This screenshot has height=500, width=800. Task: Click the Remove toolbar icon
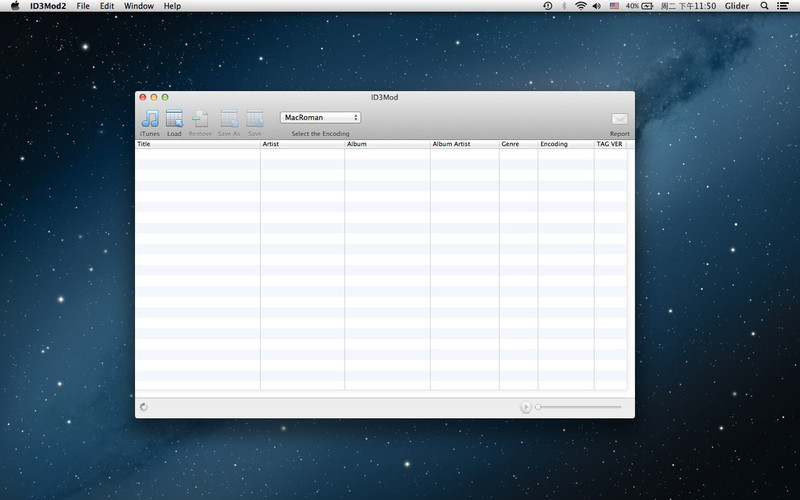[x=200, y=119]
